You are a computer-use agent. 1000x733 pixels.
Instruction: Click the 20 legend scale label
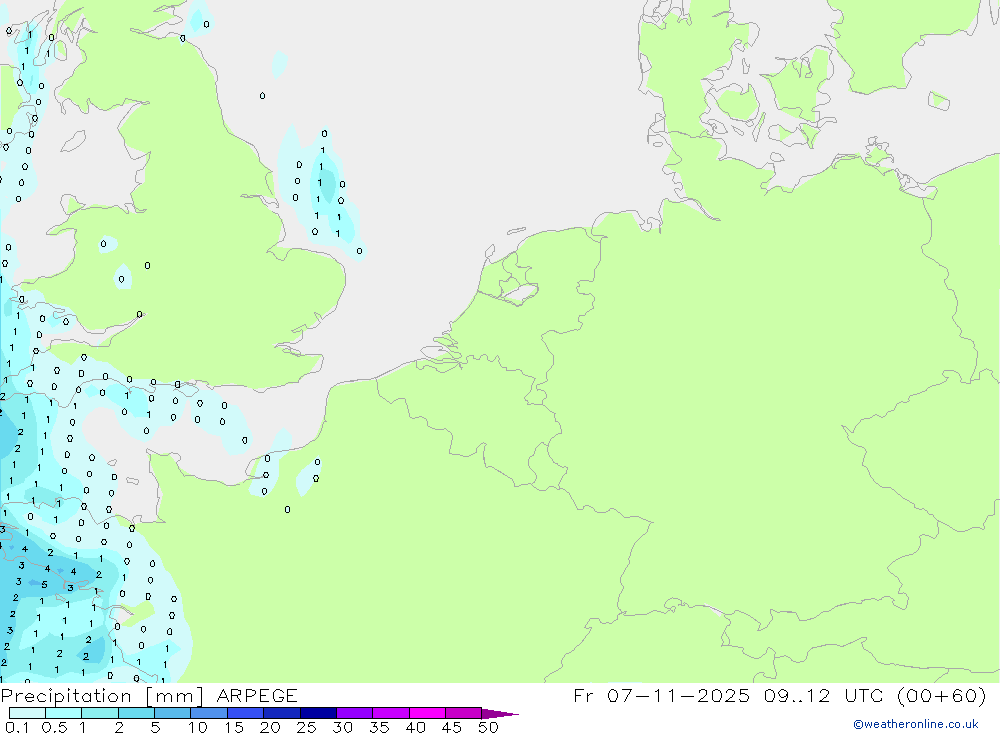pyautogui.click(x=270, y=727)
